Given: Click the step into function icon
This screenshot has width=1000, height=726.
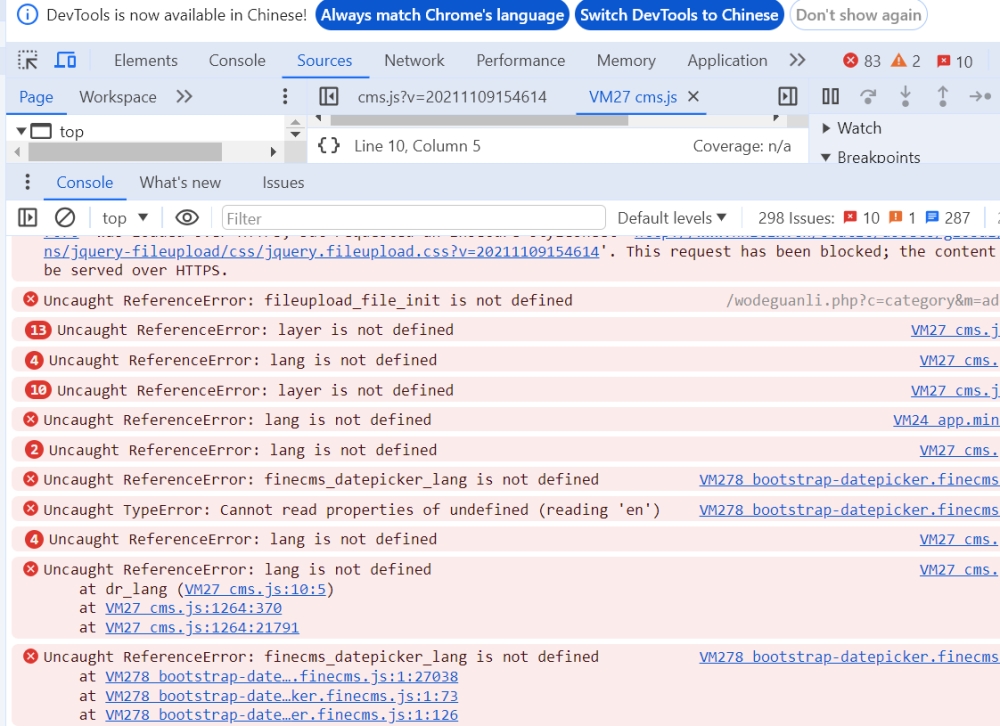Looking at the screenshot, I should pos(905,97).
